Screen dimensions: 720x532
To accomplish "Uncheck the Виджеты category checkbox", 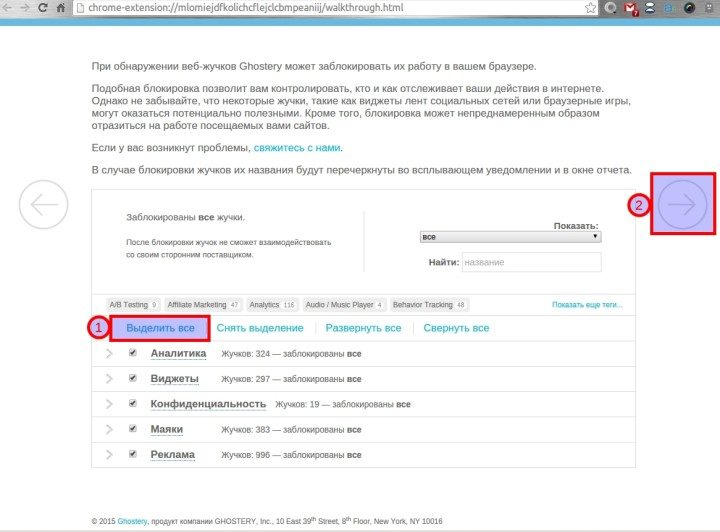I will pyautogui.click(x=132, y=378).
